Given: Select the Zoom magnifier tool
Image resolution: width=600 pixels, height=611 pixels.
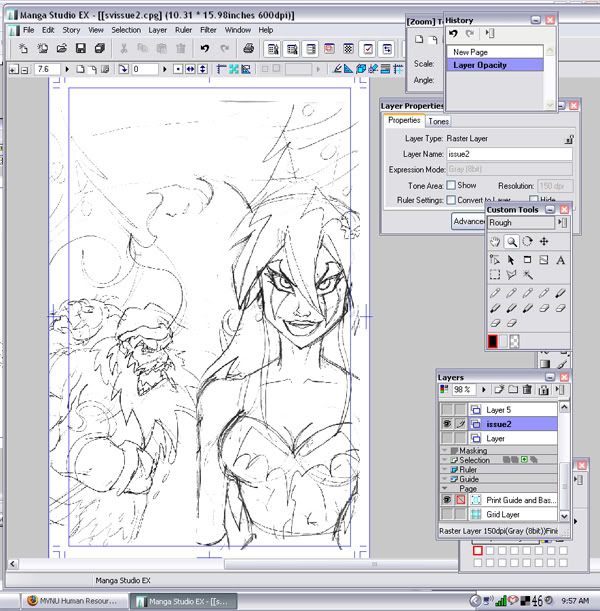Looking at the screenshot, I should (x=511, y=242).
